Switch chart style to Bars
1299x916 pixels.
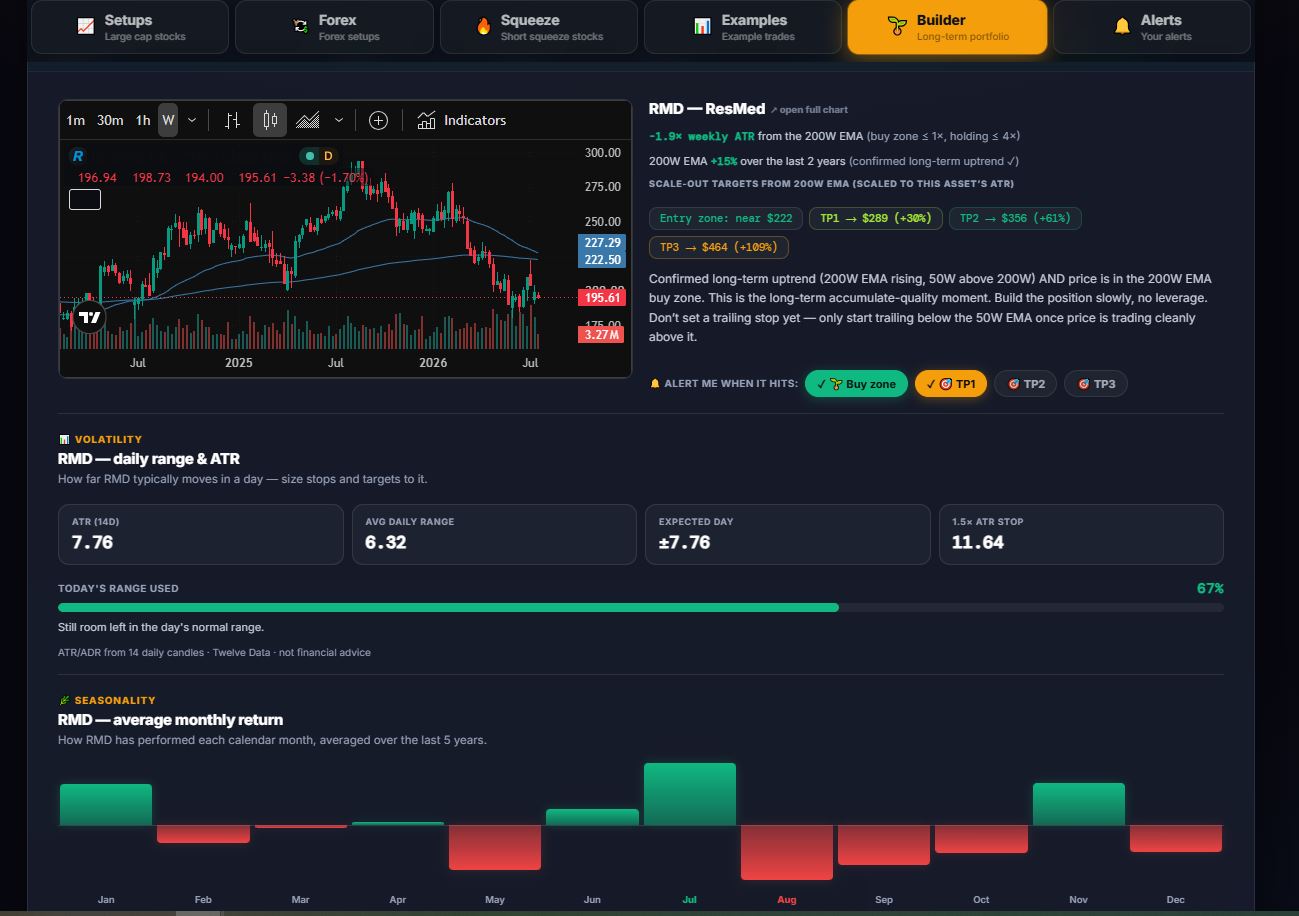232,120
